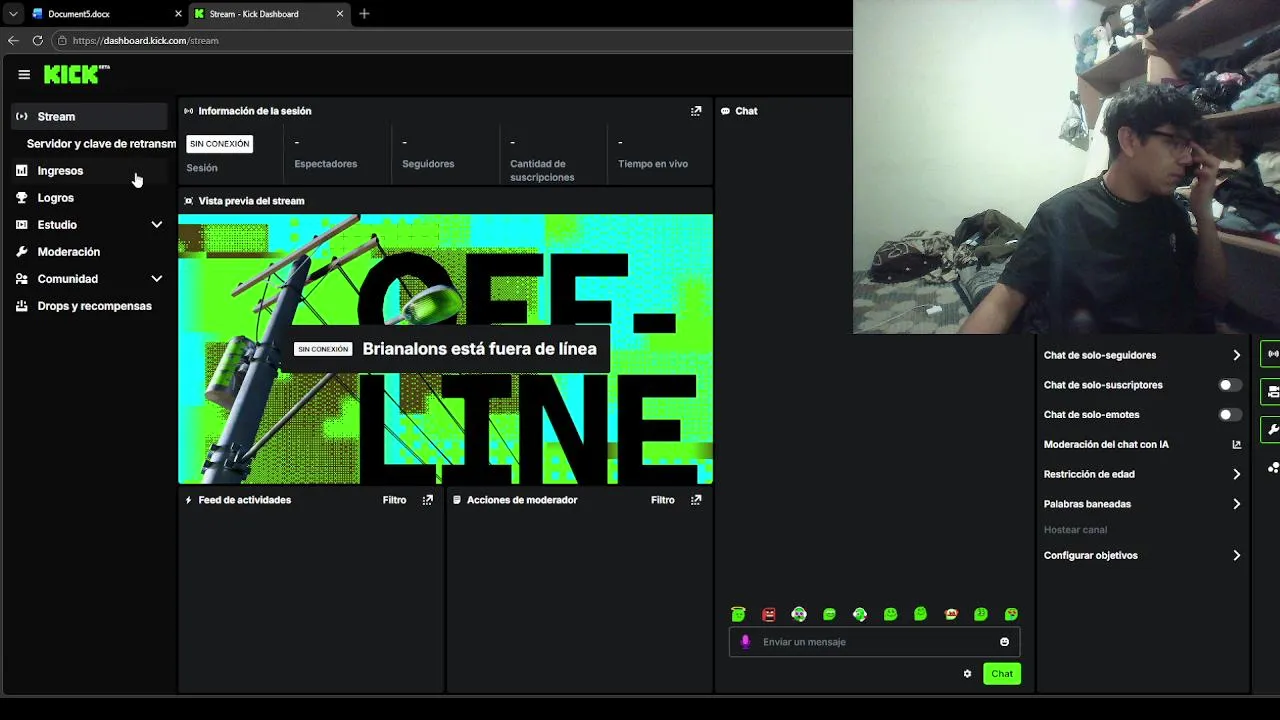
Task: Open Moderación del chat con IA link
Action: pos(1142,445)
